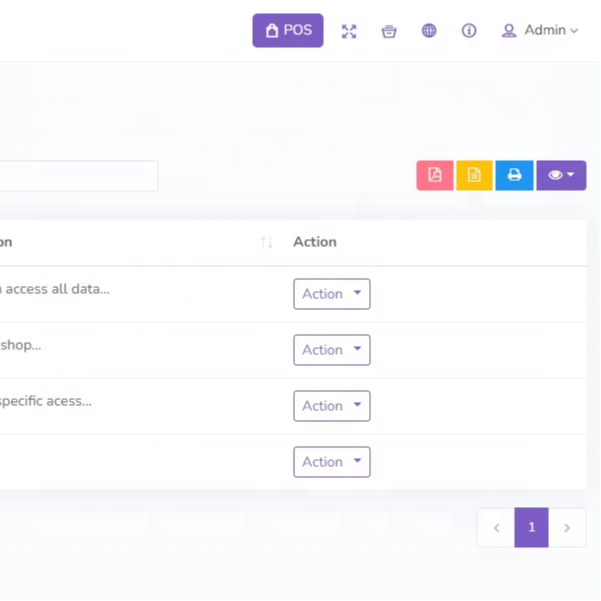Click the 'shop...' description text

coord(21,345)
